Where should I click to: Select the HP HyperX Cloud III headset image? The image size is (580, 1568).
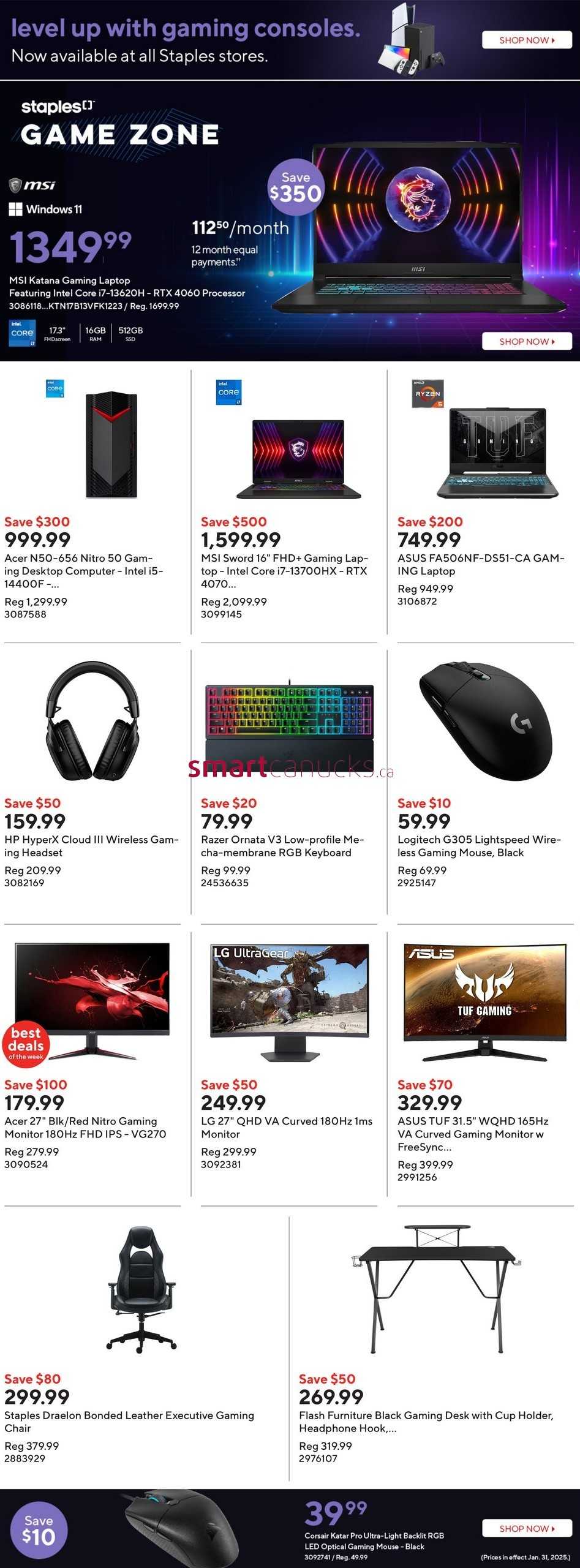(92, 720)
